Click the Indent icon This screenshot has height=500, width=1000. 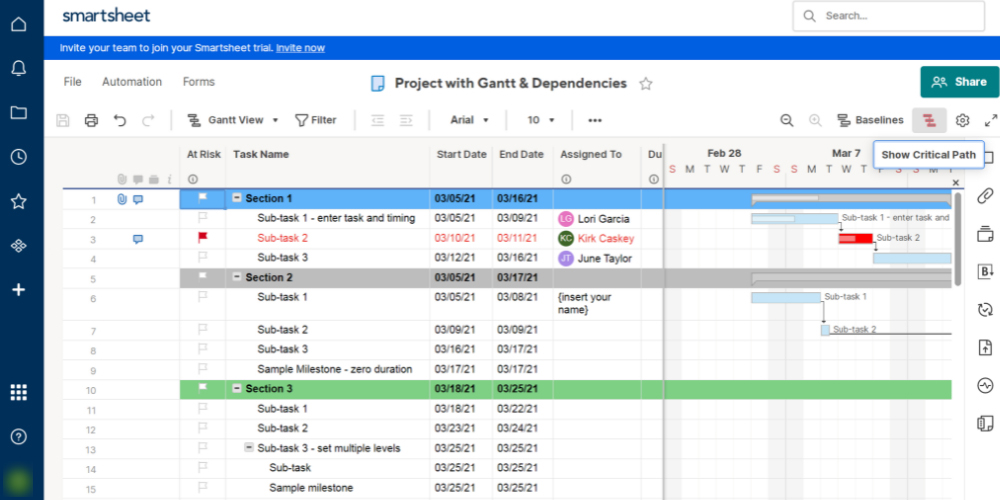[x=406, y=120]
